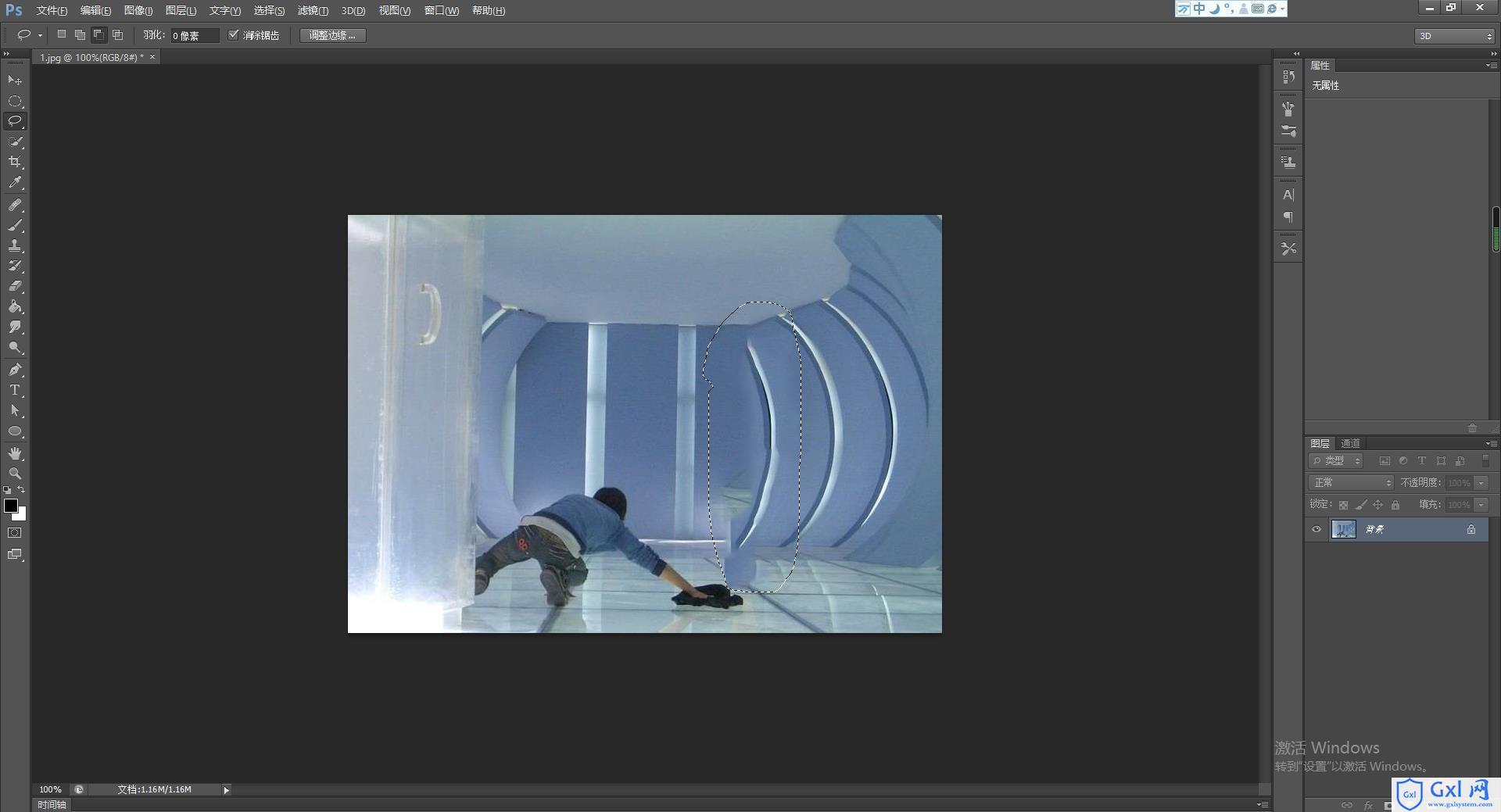This screenshot has height=812, width=1501.
Task: Select the Crop tool
Action: click(15, 162)
